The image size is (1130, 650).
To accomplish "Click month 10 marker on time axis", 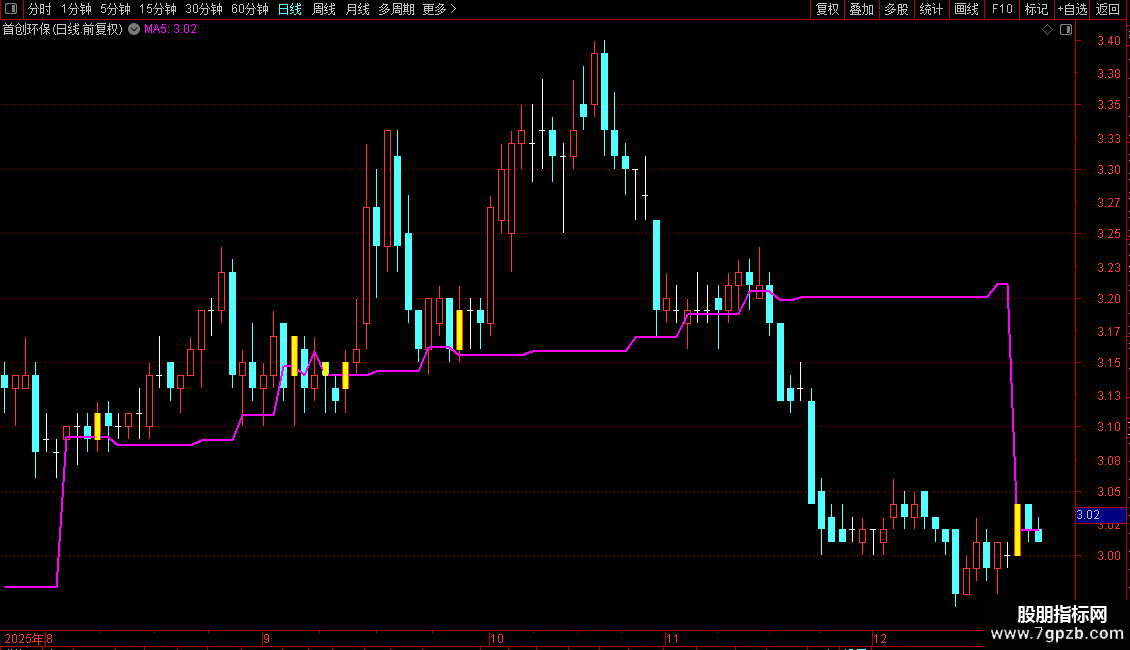I will pyautogui.click(x=497, y=638).
